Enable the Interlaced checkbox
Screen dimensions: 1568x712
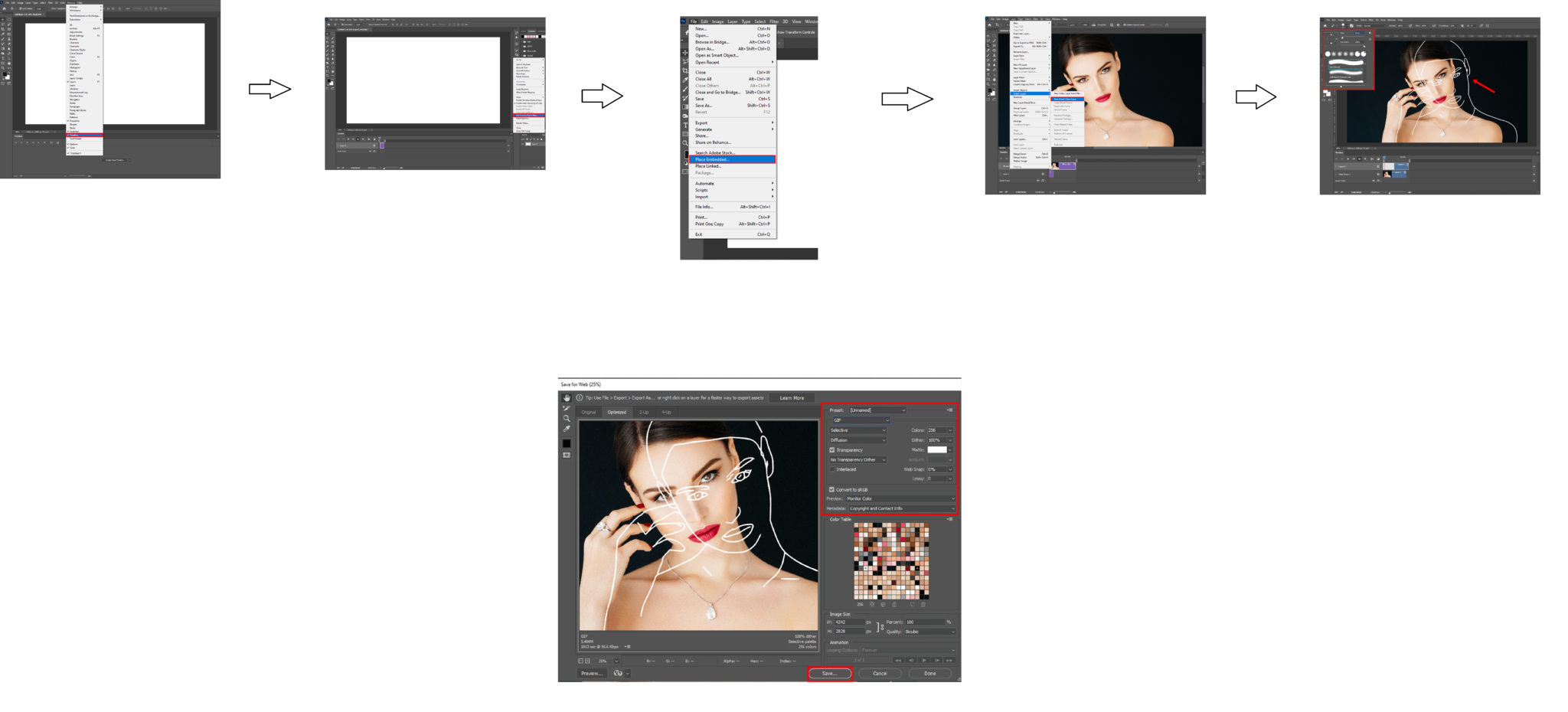(832, 469)
